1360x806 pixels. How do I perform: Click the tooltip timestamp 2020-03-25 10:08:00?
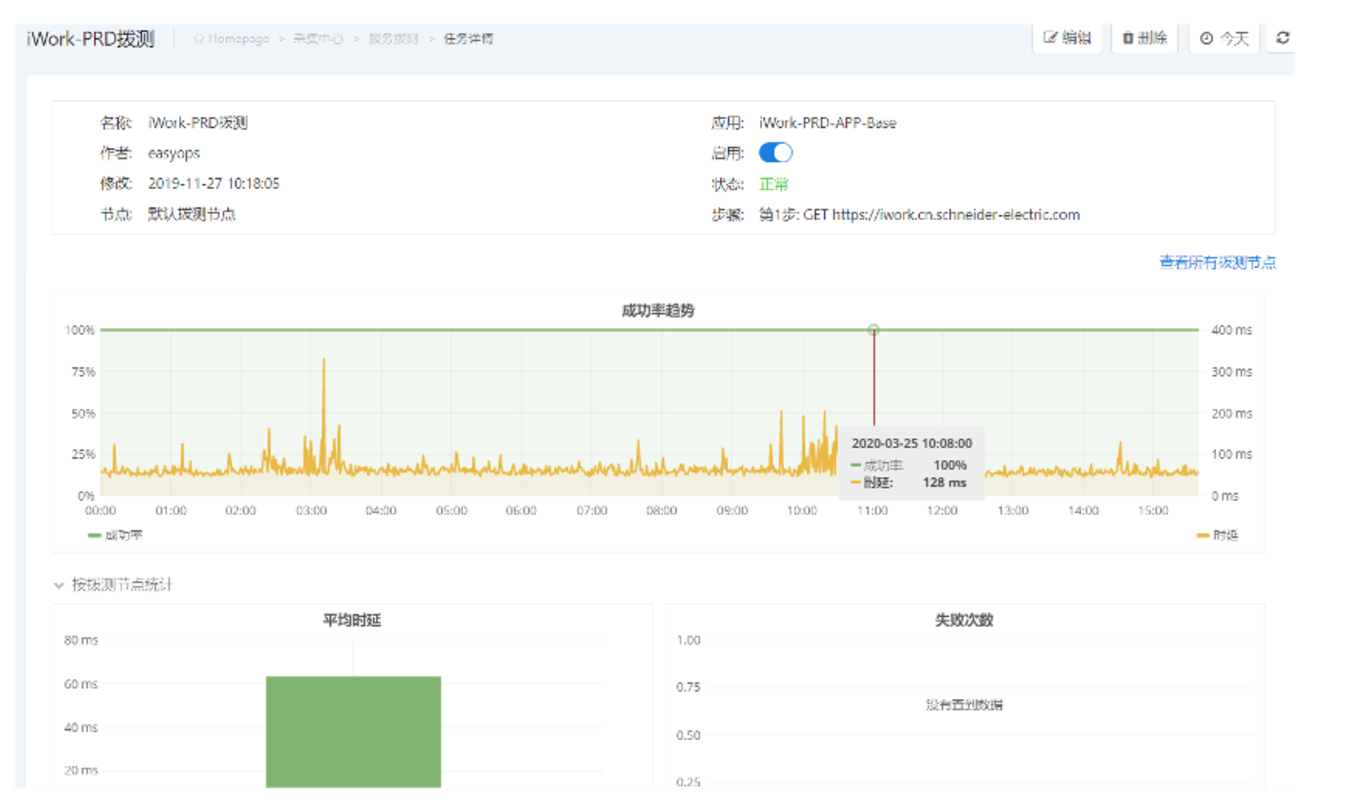pos(911,443)
